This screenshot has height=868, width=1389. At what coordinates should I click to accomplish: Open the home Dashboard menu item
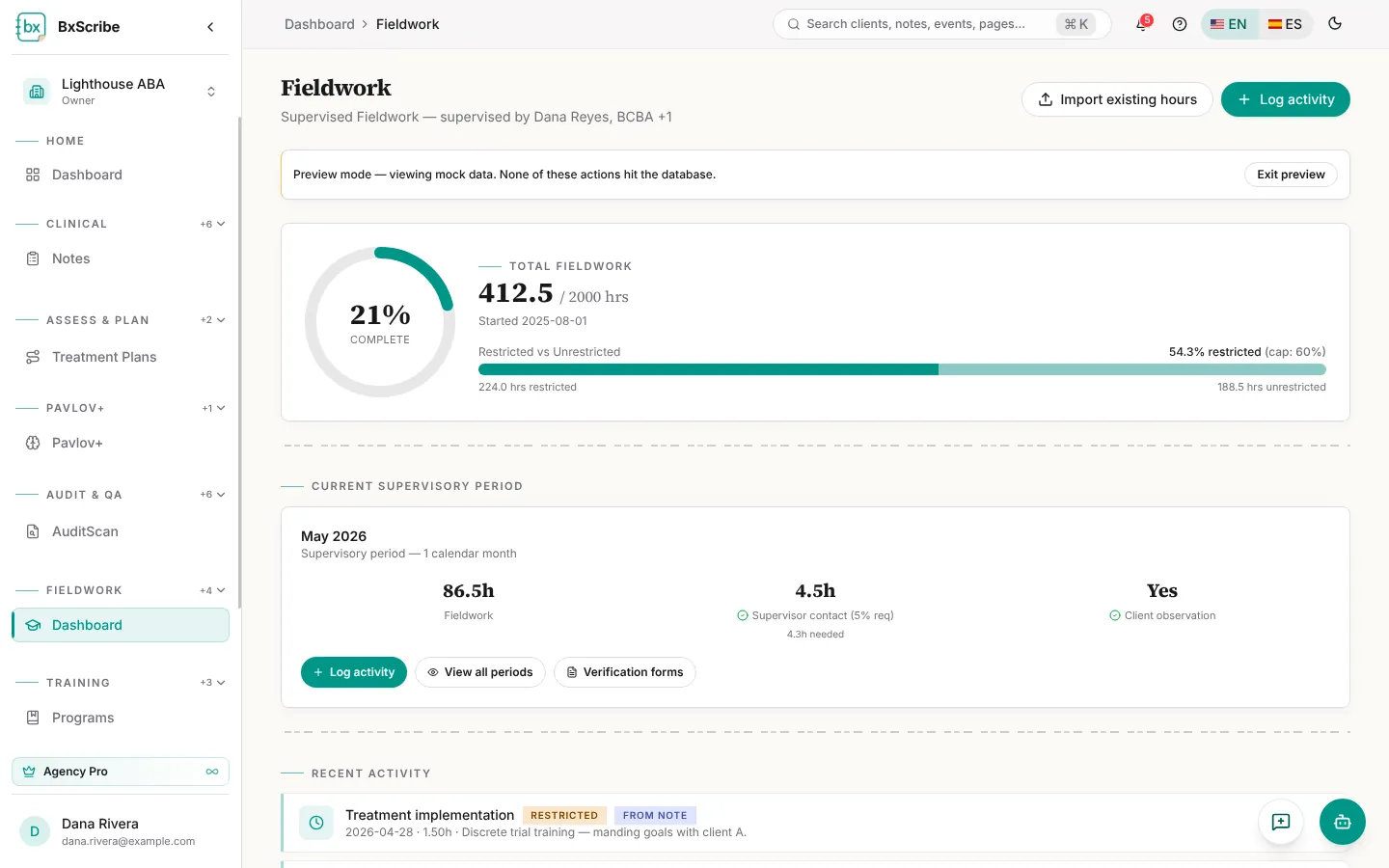point(121,175)
